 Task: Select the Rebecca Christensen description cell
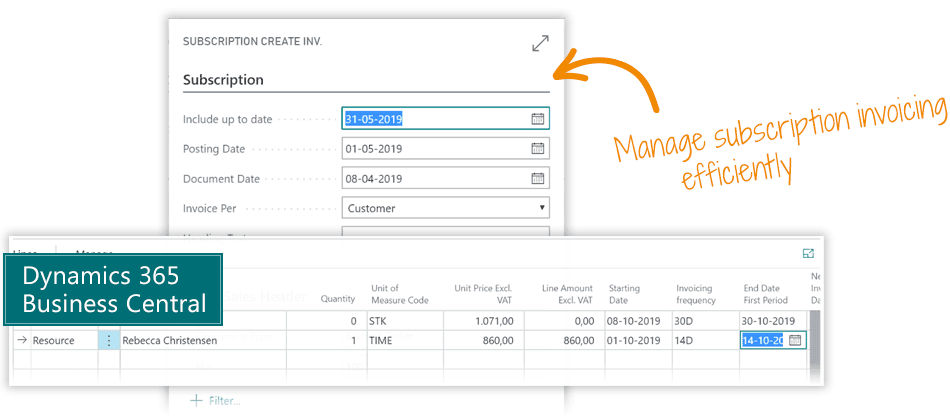pyautogui.click(x=203, y=340)
